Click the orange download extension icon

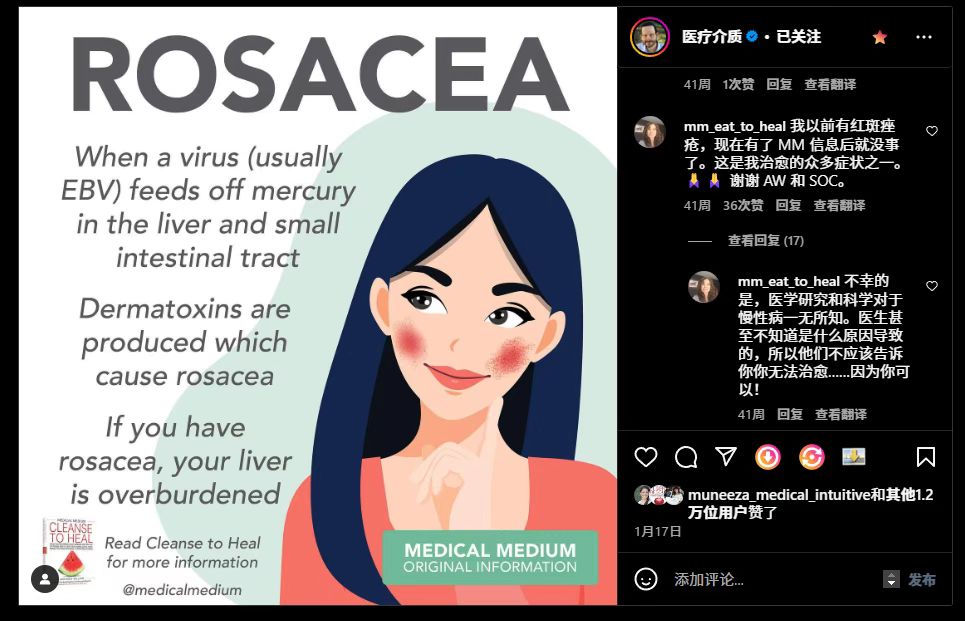pyautogui.click(x=767, y=457)
